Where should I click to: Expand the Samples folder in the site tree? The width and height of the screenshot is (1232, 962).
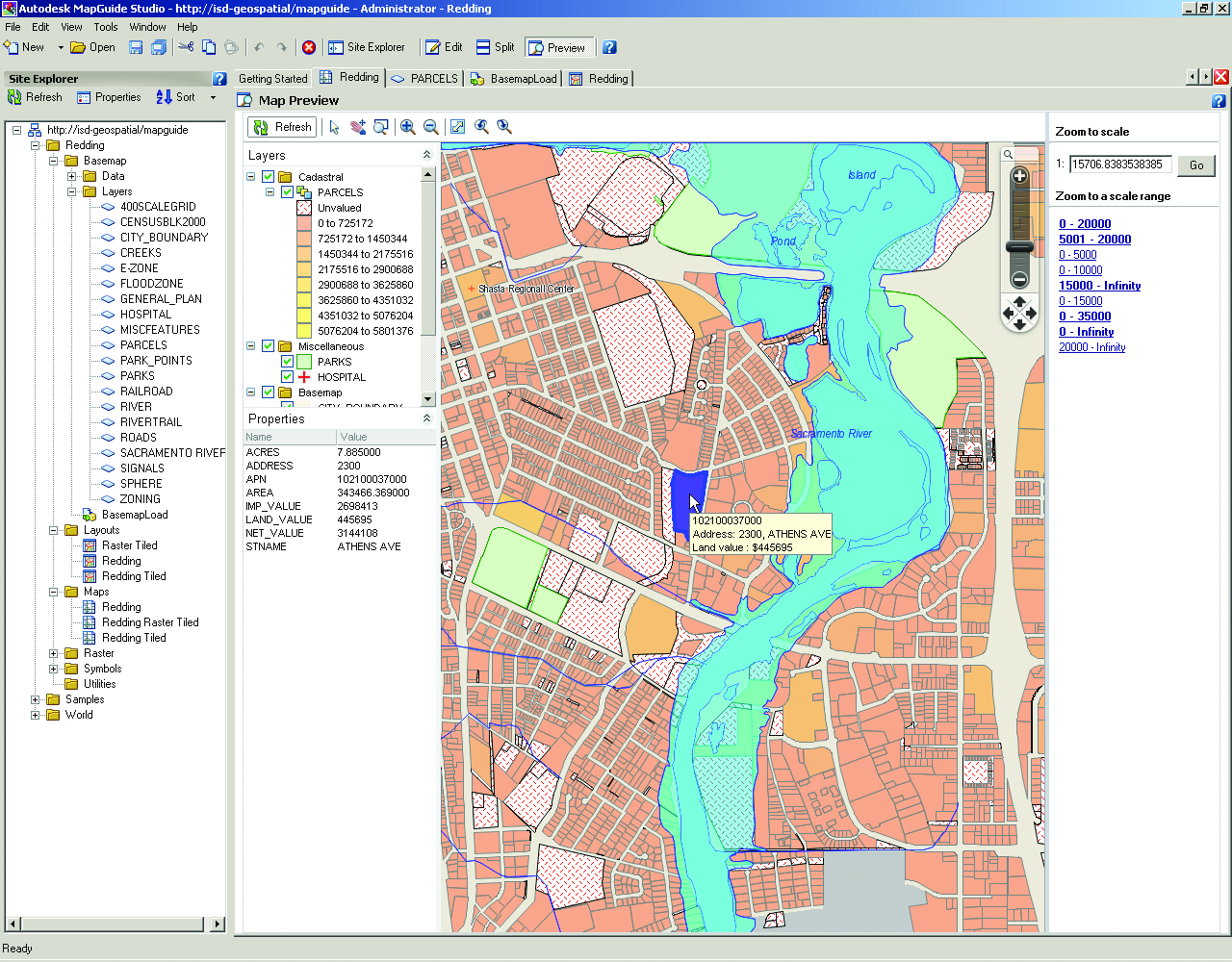pyautogui.click(x=36, y=699)
